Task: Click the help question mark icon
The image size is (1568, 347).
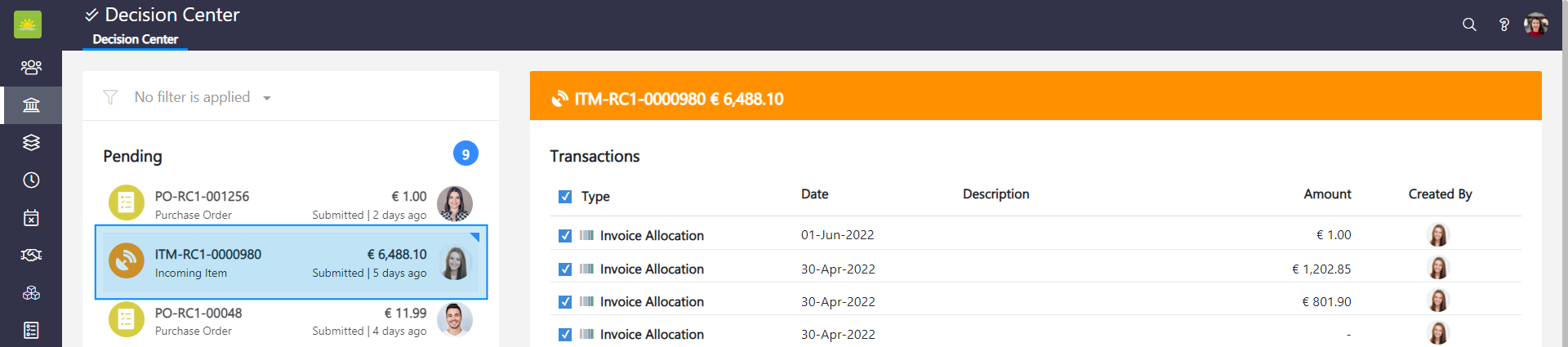Action: 1503,24
